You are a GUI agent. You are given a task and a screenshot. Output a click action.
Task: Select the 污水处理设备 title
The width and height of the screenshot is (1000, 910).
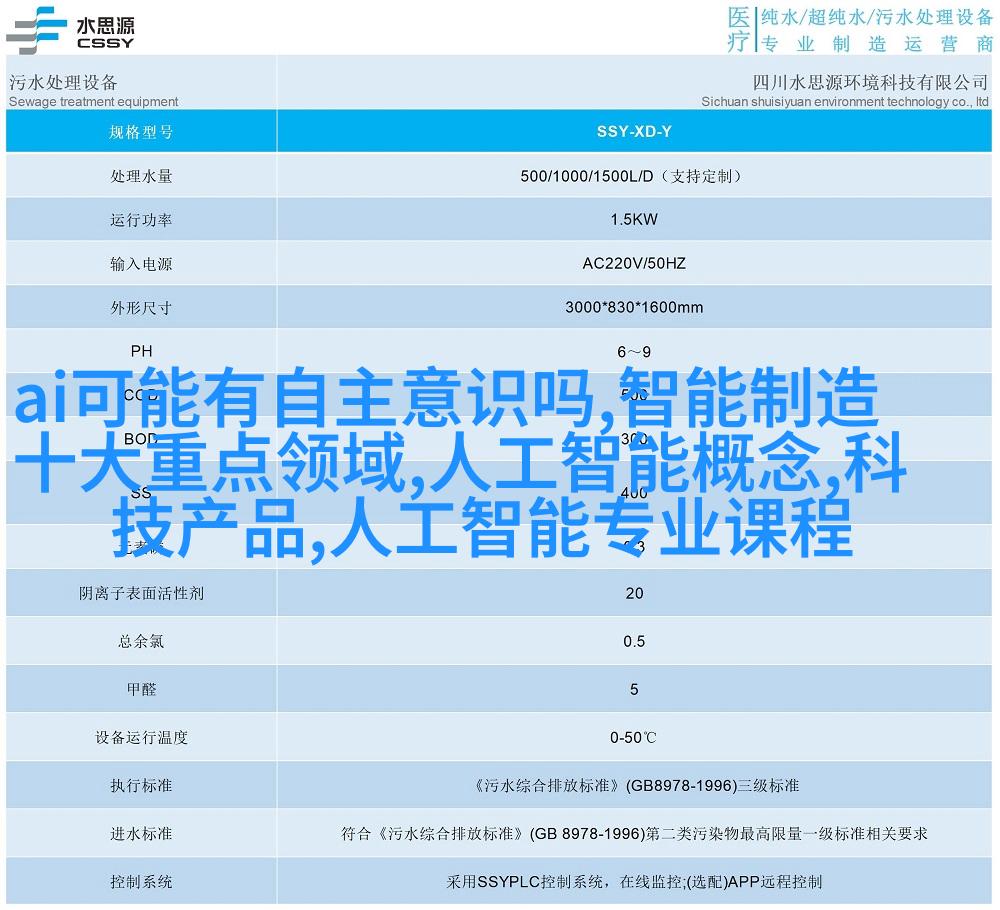[63, 82]
